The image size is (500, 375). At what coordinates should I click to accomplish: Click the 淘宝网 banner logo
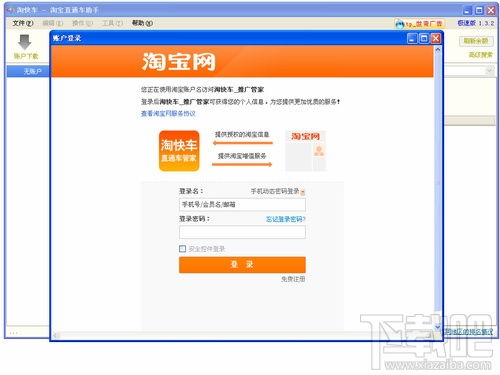point(178,62)
